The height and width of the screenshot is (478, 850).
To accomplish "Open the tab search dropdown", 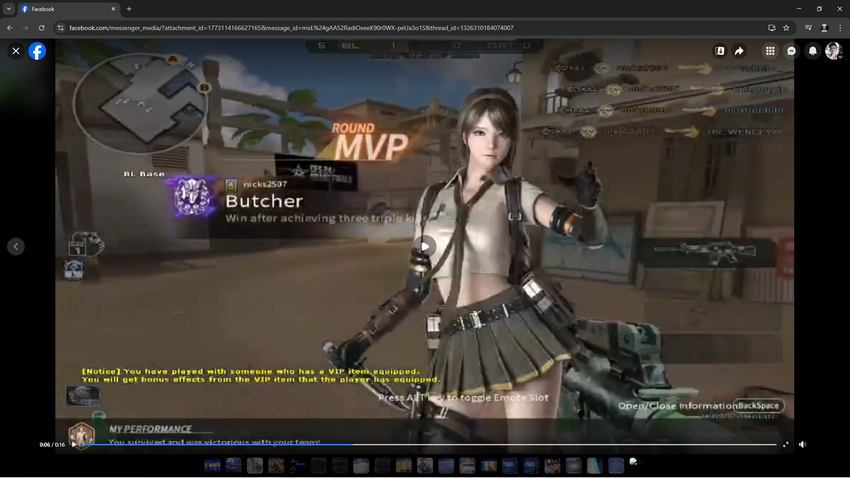I will point(9,9).
